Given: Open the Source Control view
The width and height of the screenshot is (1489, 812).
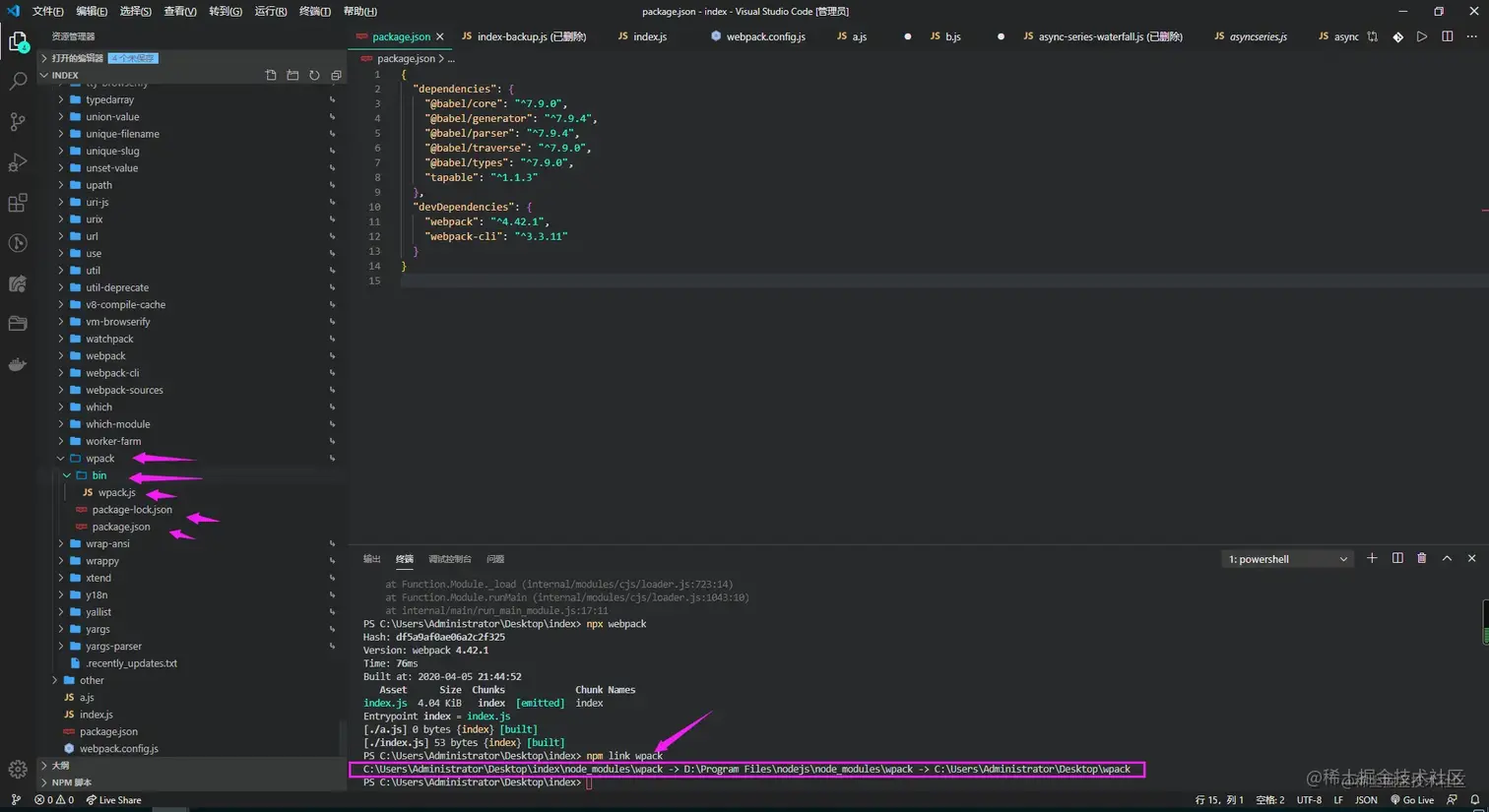Looking at the screenshot, I should click(x=18, y=122).
